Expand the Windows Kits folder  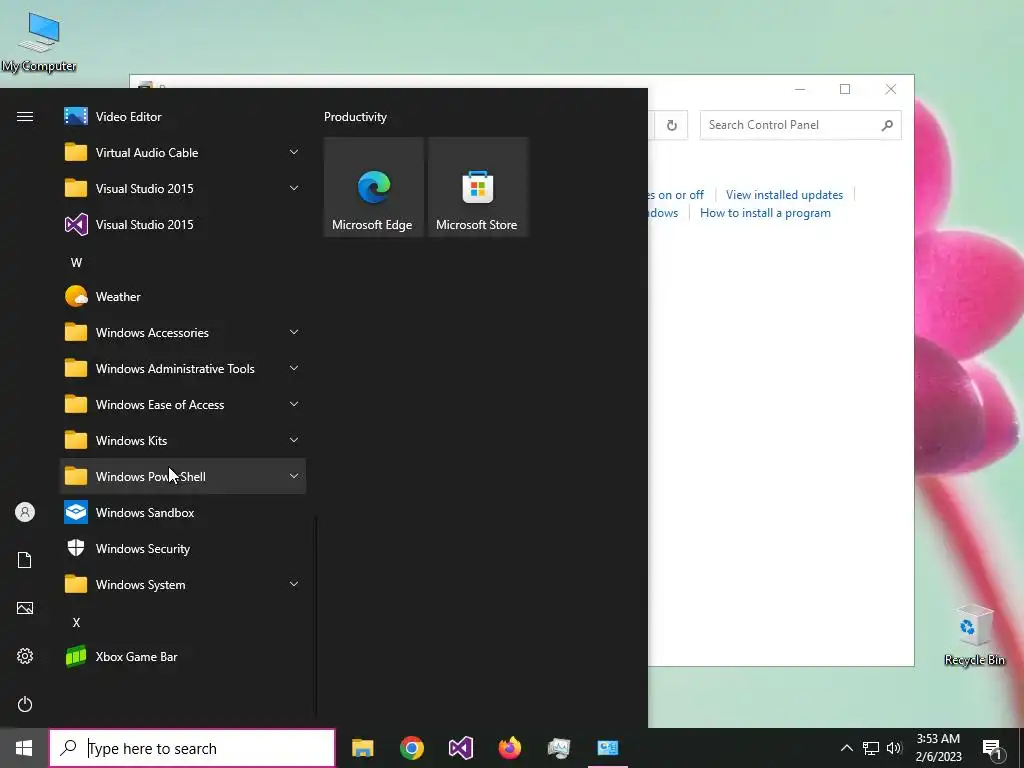click(183, 441)
